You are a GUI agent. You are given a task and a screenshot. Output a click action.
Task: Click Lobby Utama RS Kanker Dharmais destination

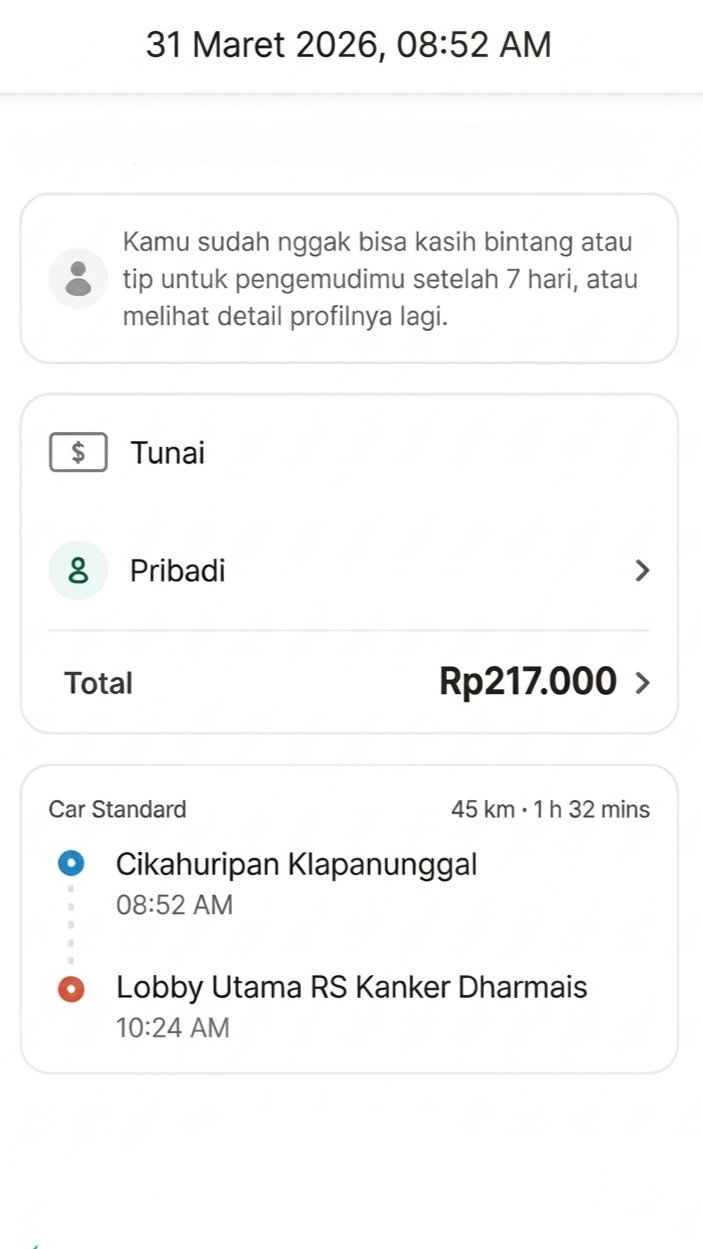[351, 988]
